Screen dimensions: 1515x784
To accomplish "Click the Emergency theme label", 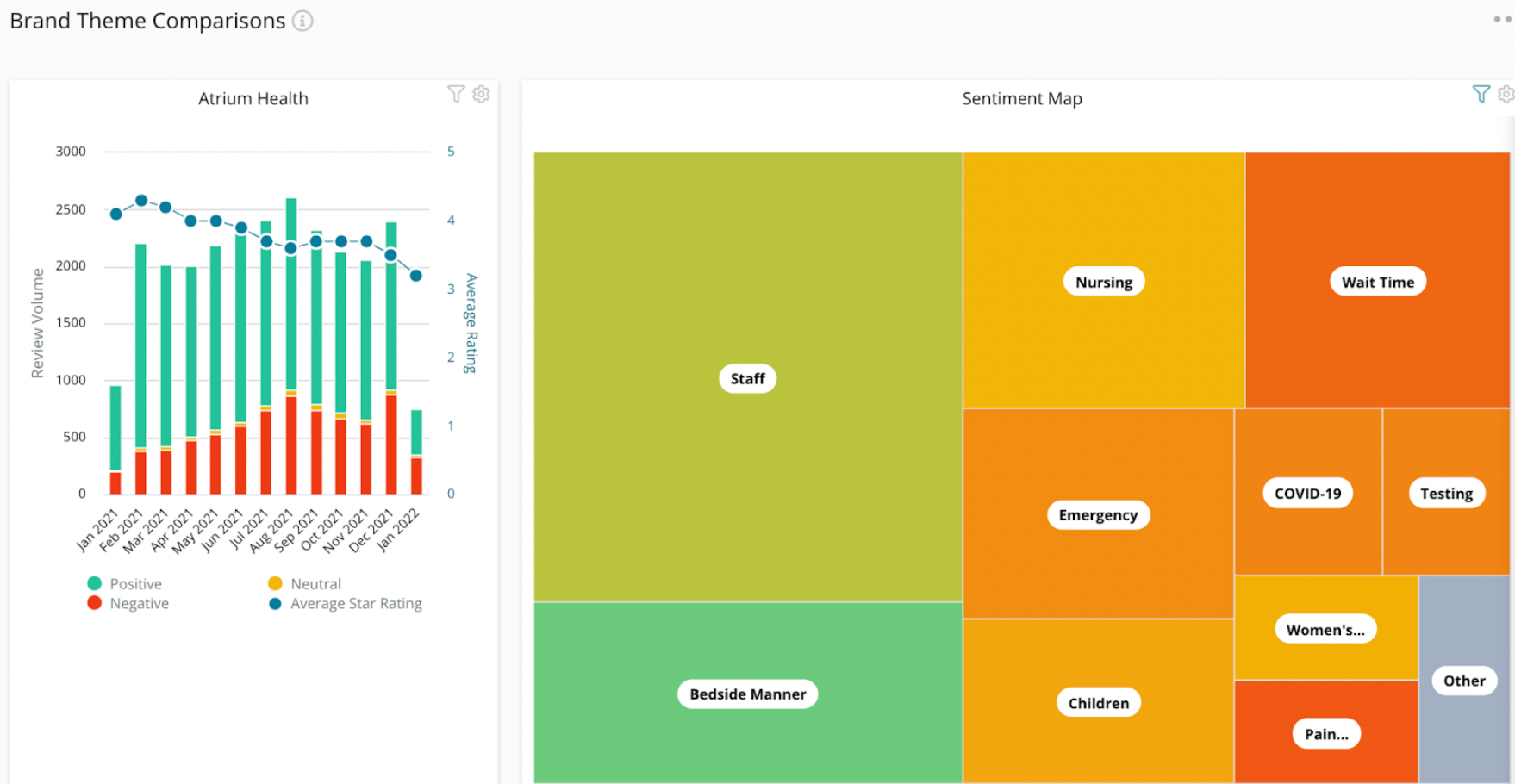I will (1098, 514).
